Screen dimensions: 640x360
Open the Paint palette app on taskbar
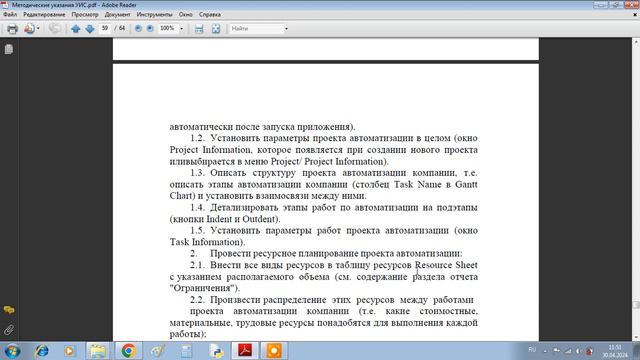158,351
